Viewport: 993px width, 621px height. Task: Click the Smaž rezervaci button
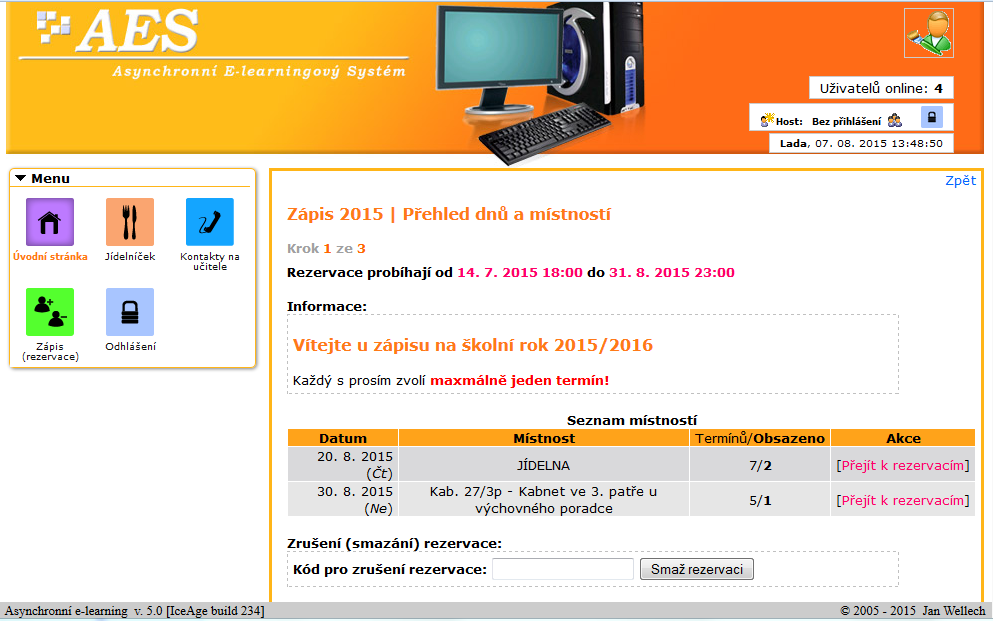pyautogui.click(x=697, y=569)
